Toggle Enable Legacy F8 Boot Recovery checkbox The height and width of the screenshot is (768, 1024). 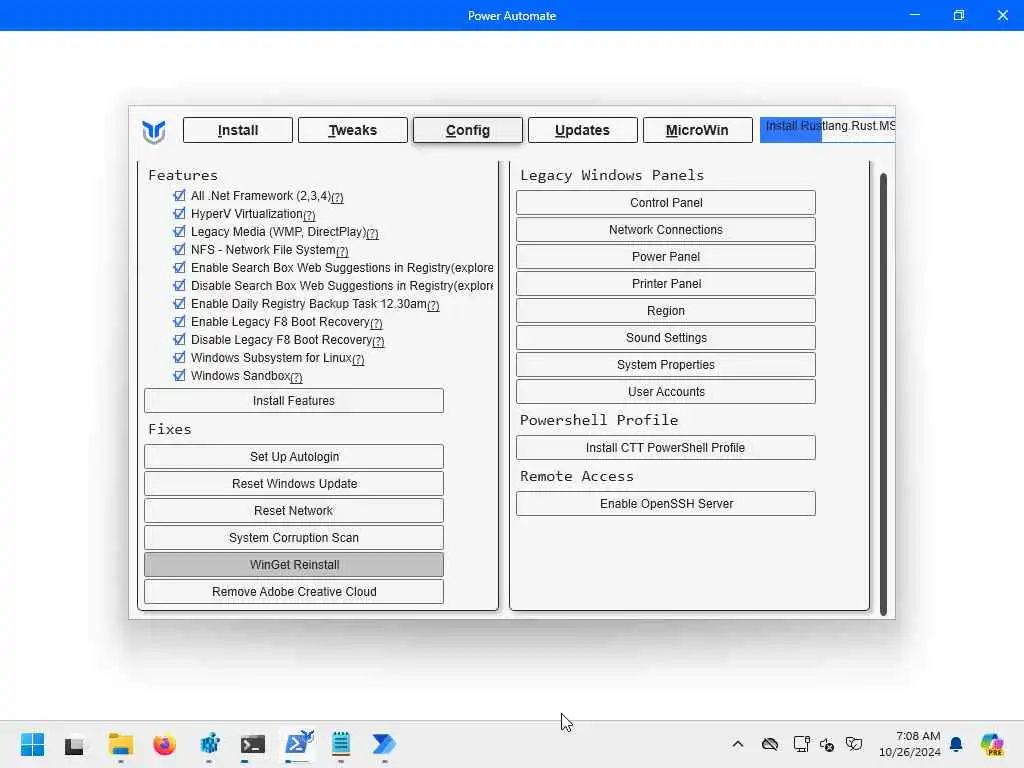pyautogui.click(x=179, y=321)
